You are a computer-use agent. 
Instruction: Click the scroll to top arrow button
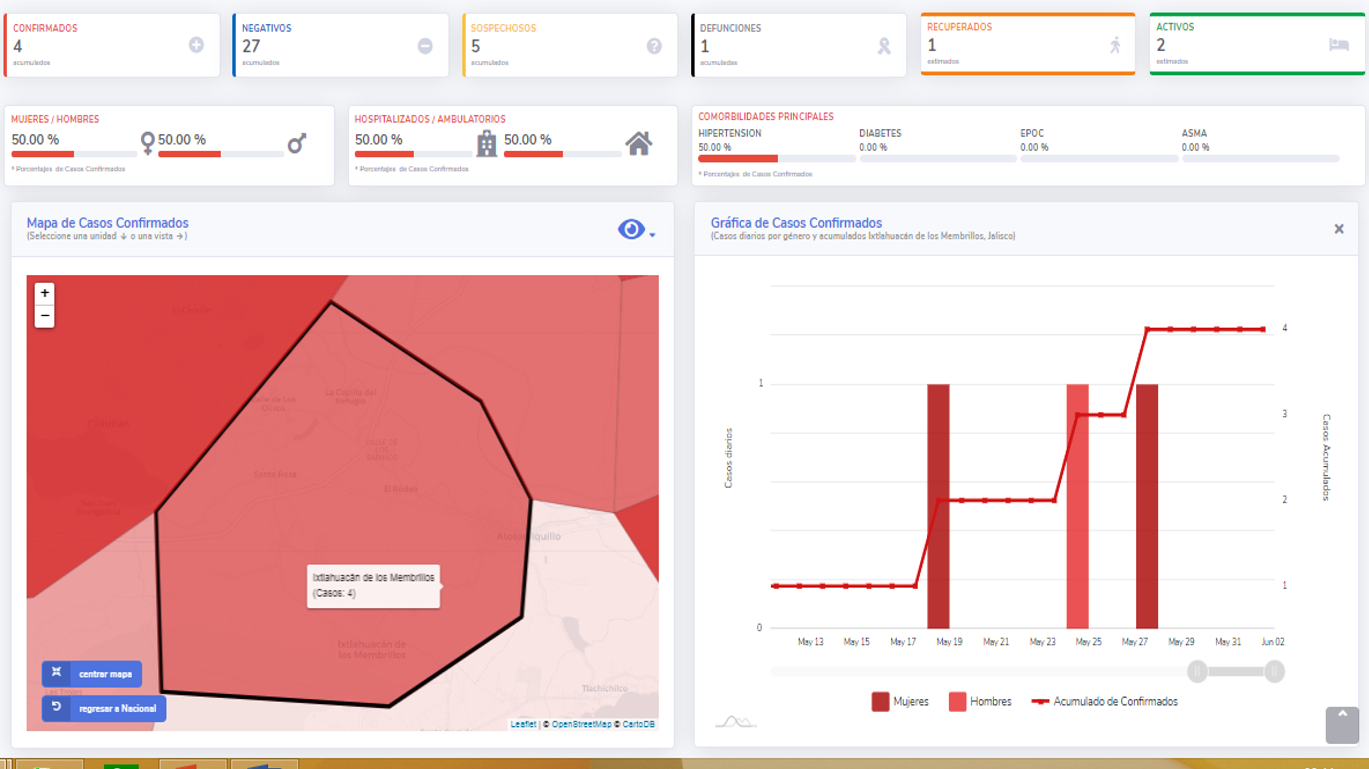1342,725
